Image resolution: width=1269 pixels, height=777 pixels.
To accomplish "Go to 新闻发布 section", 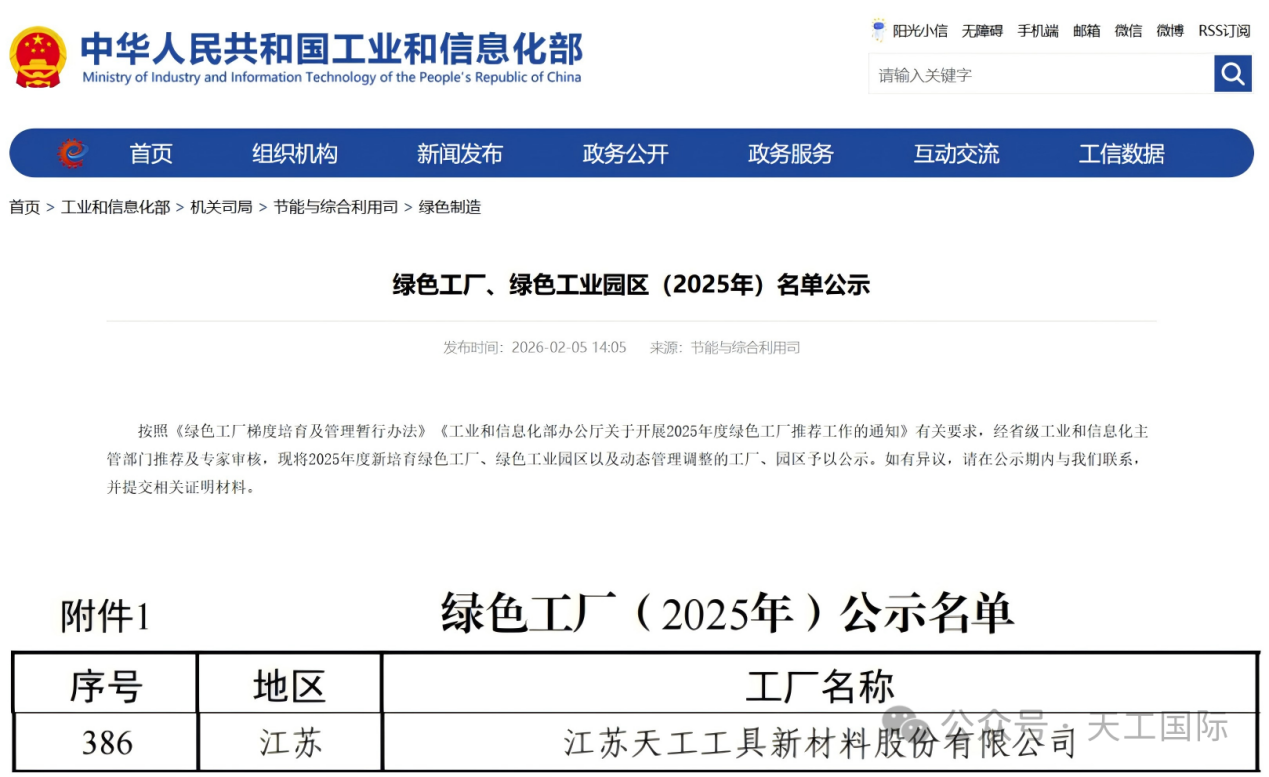I will coord(460,154).
